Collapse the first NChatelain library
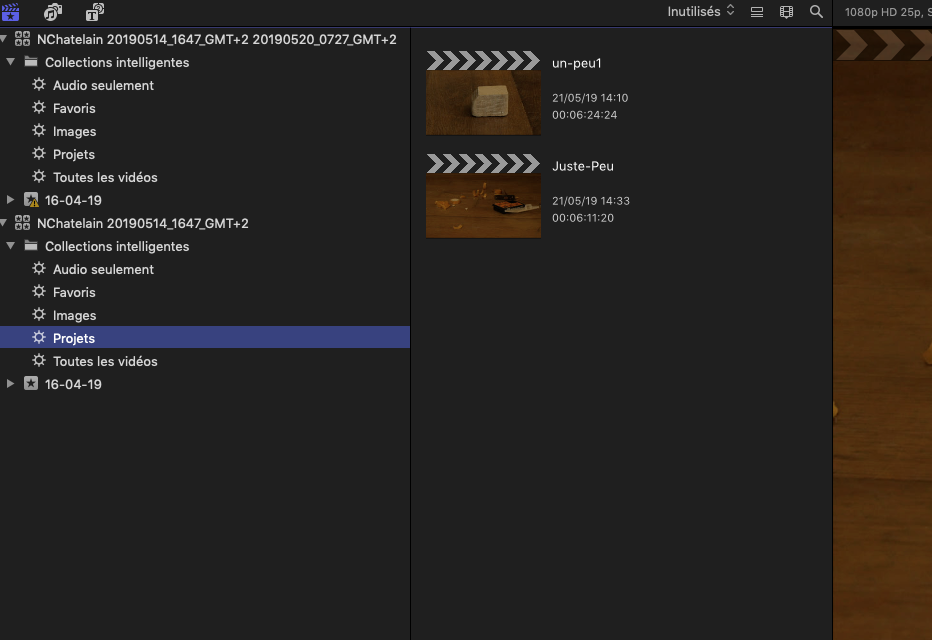Viewport: 932px width, 640px height. pos(5,39)
